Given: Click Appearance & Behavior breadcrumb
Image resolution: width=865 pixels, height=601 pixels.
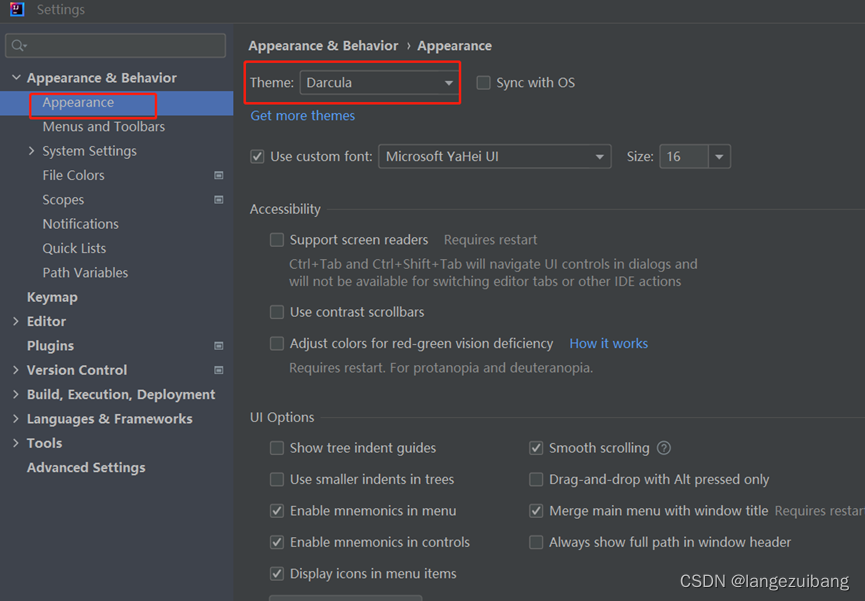Looking at the screenshot, I should (x=323, y=46).
